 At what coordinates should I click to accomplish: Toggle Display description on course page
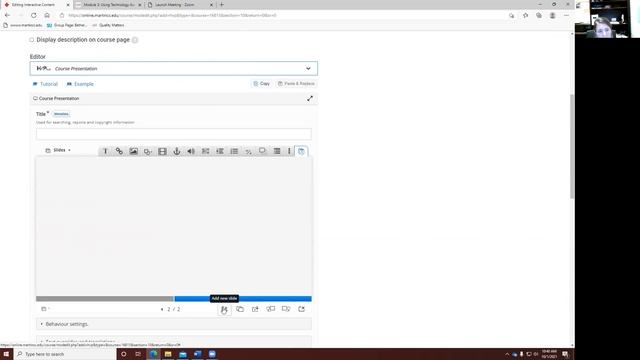(31, 40)
